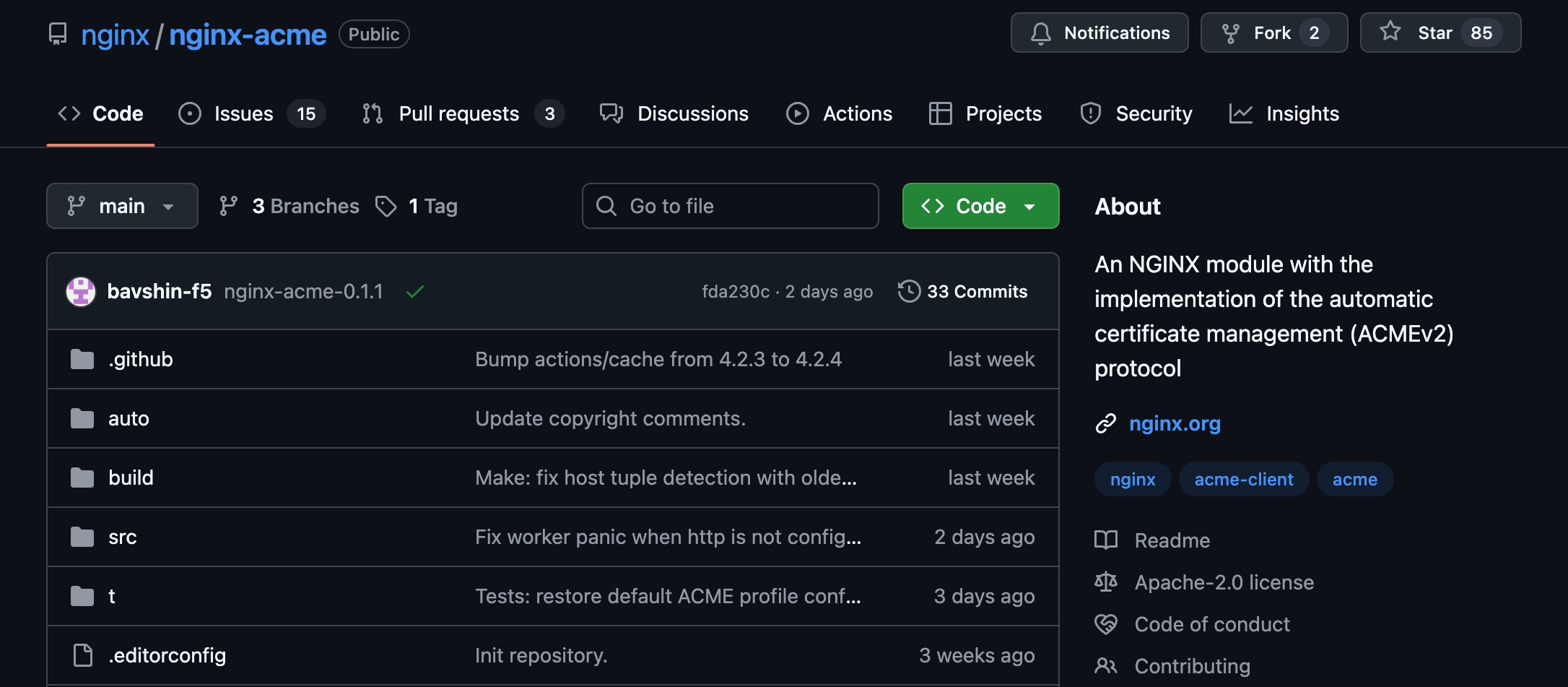The width and height of the screenshot is (1568, 687).
Task: Click the bavshin-f5 user avatar
Action: pyautogui.click(x=81, y=292)
